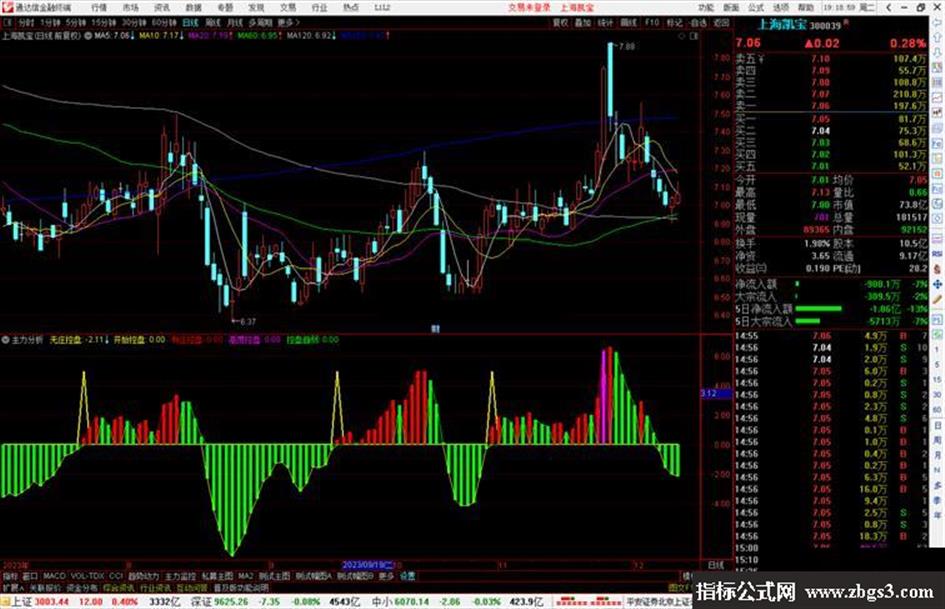
Task: Open the 交易 menu
Action: coord(288,7)
